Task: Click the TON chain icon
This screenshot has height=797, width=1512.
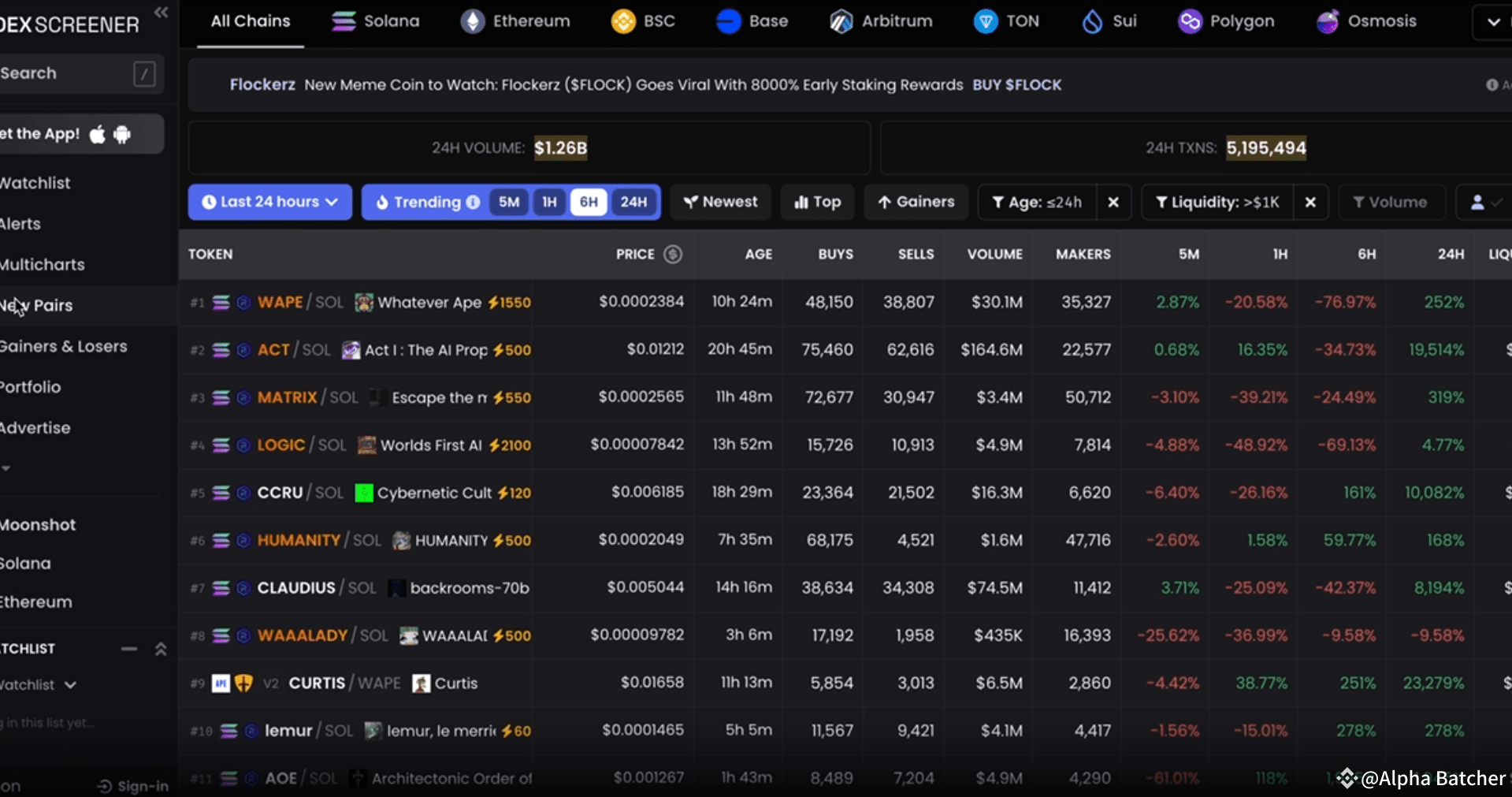Action: (985, 21)
